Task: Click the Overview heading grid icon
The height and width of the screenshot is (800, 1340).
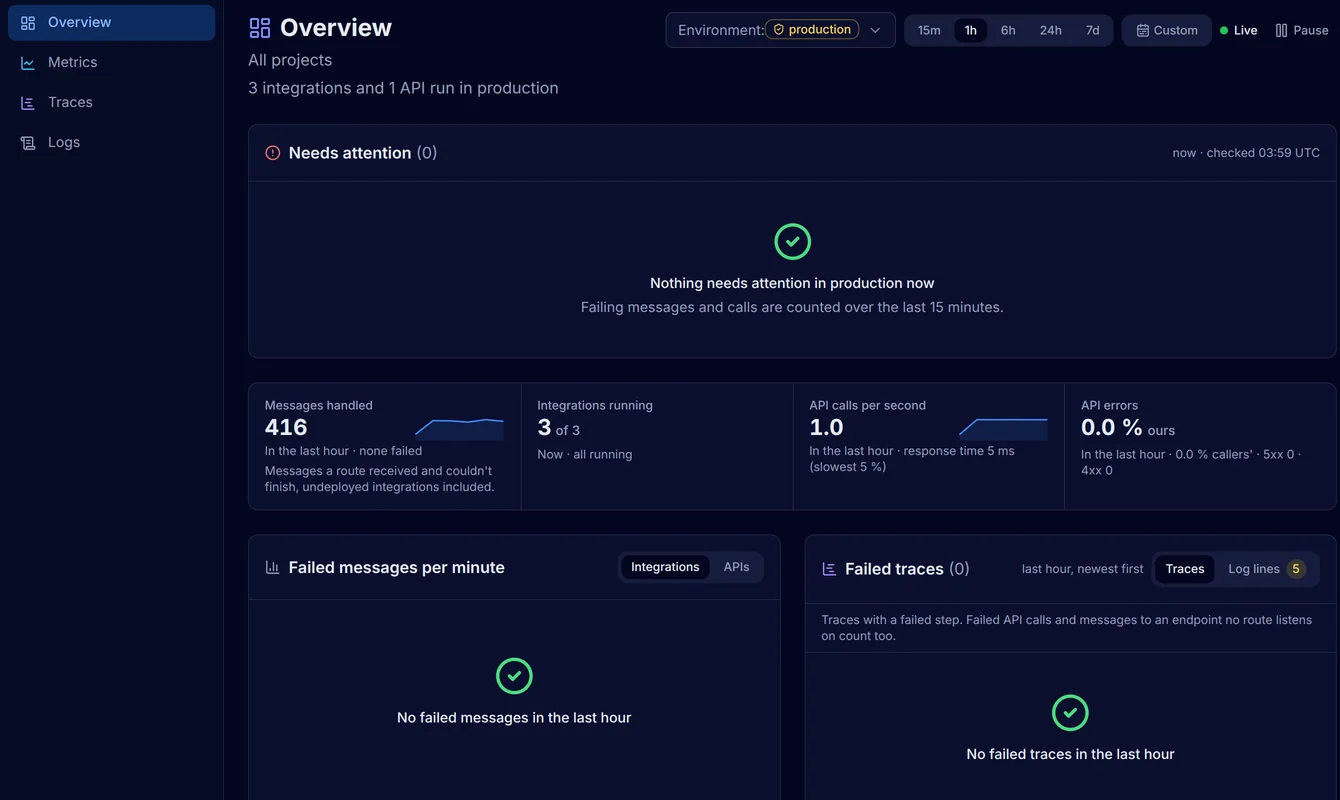Action: click(x=260, y=28)
